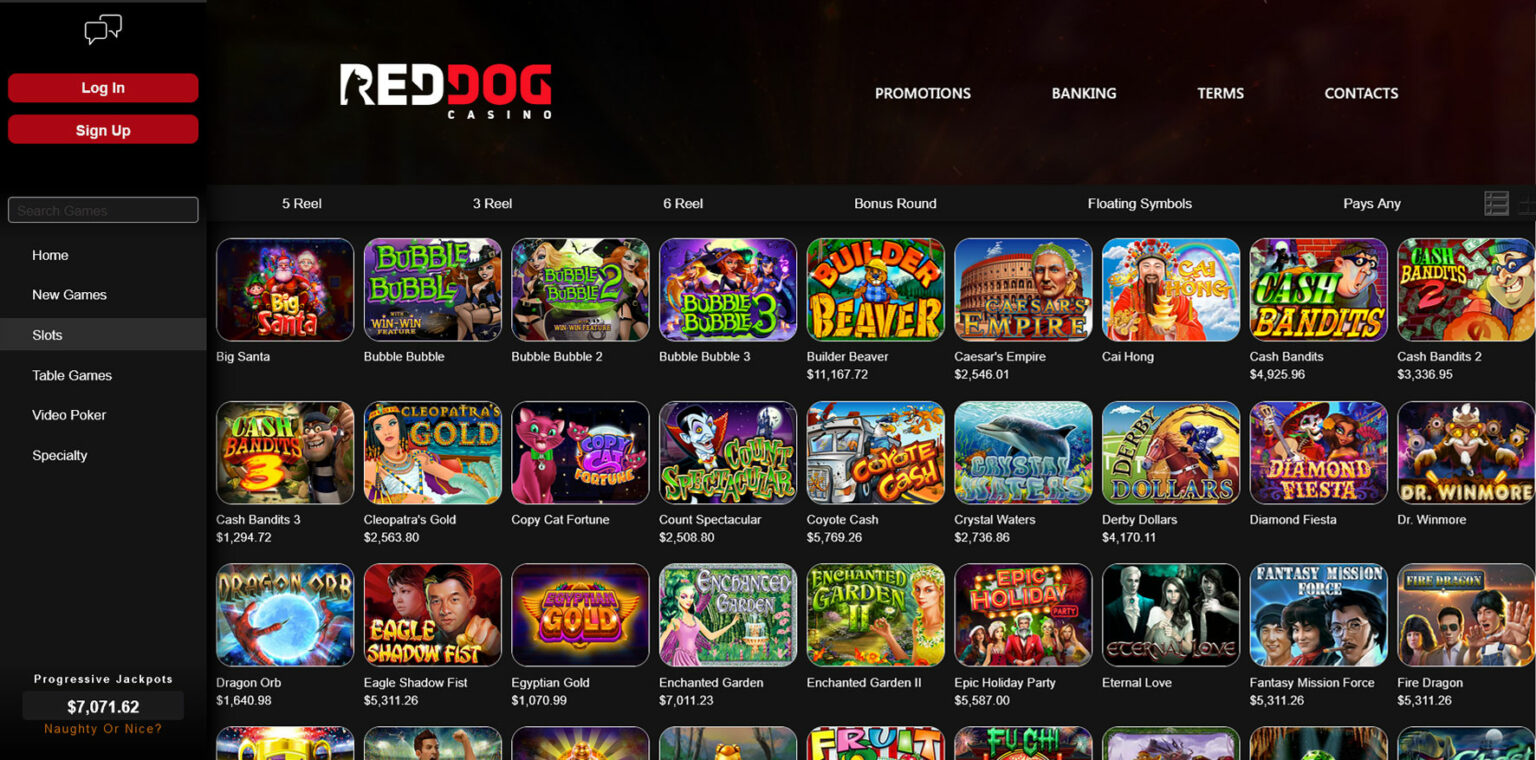This screenshot has width=1536, height=760.
Task: Click the Sign Up button
Action: [103, 130]
